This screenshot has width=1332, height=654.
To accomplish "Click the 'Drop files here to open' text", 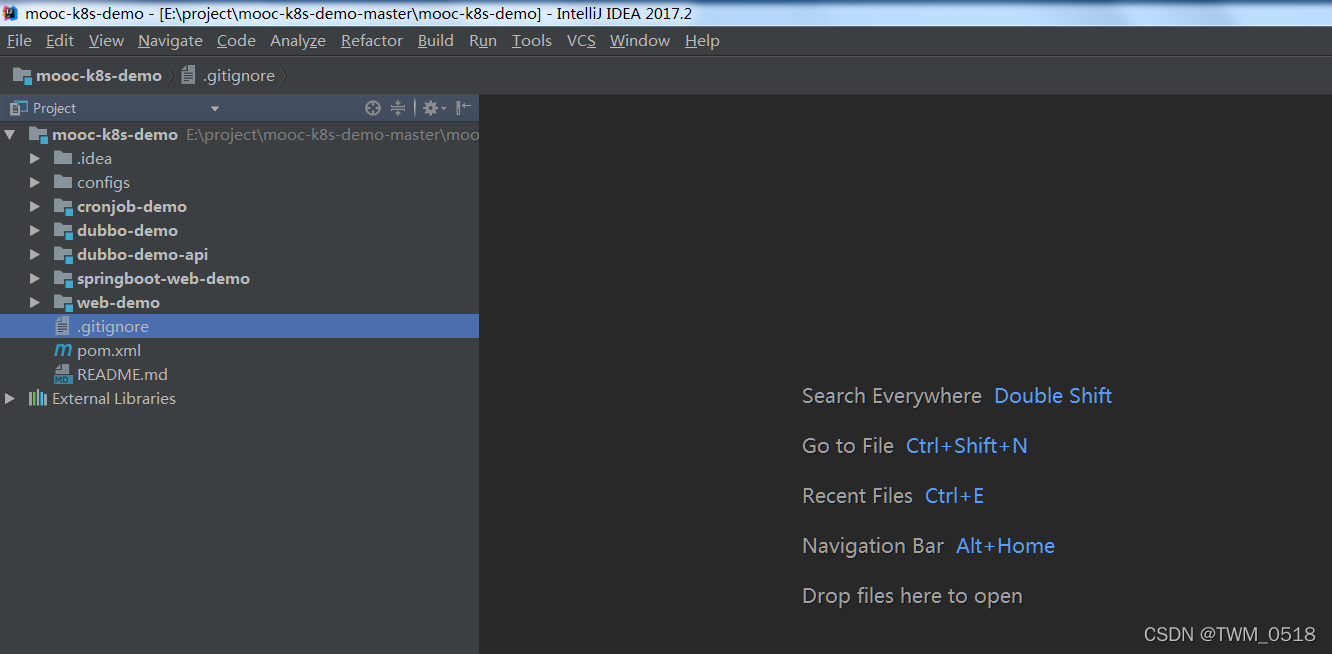I will (912, 596).
